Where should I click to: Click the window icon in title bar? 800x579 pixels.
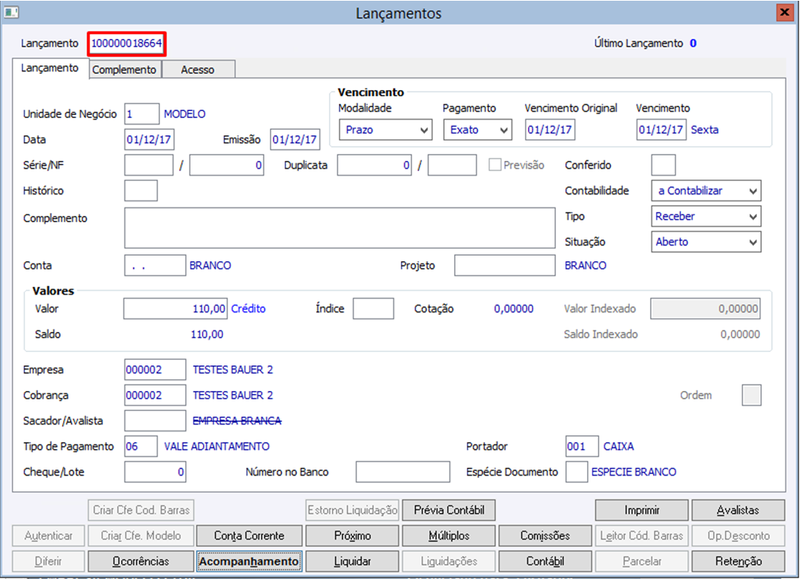11,12
